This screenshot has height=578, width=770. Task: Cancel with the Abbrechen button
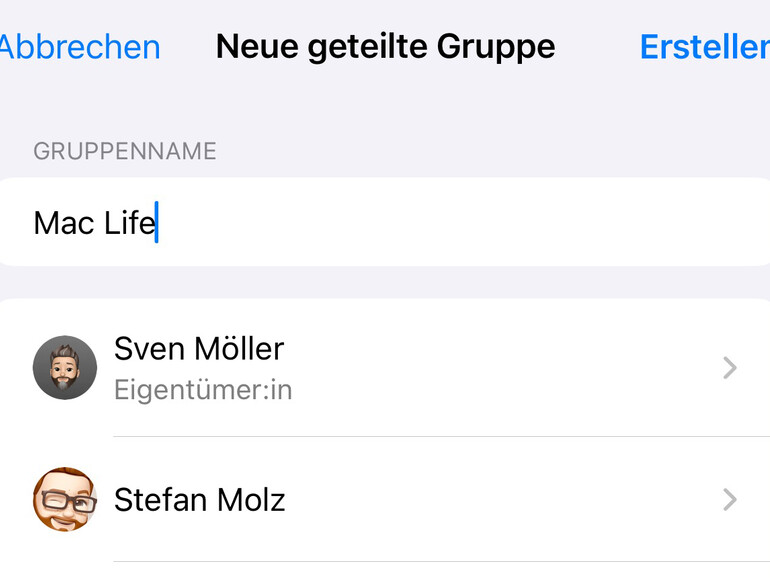[x=80, y=47]
